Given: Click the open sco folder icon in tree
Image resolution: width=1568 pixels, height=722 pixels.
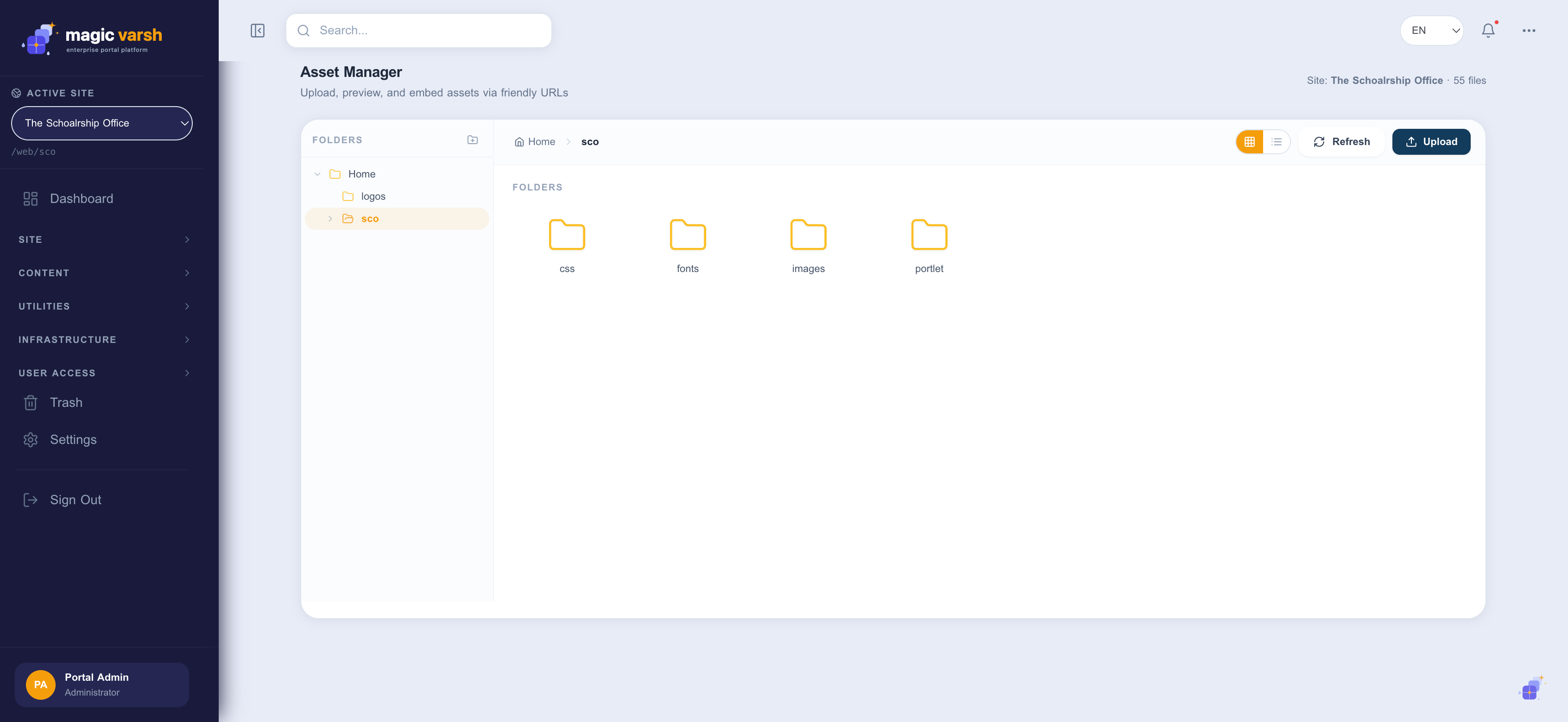Looking at the screenshot, I should pos(348,219).
